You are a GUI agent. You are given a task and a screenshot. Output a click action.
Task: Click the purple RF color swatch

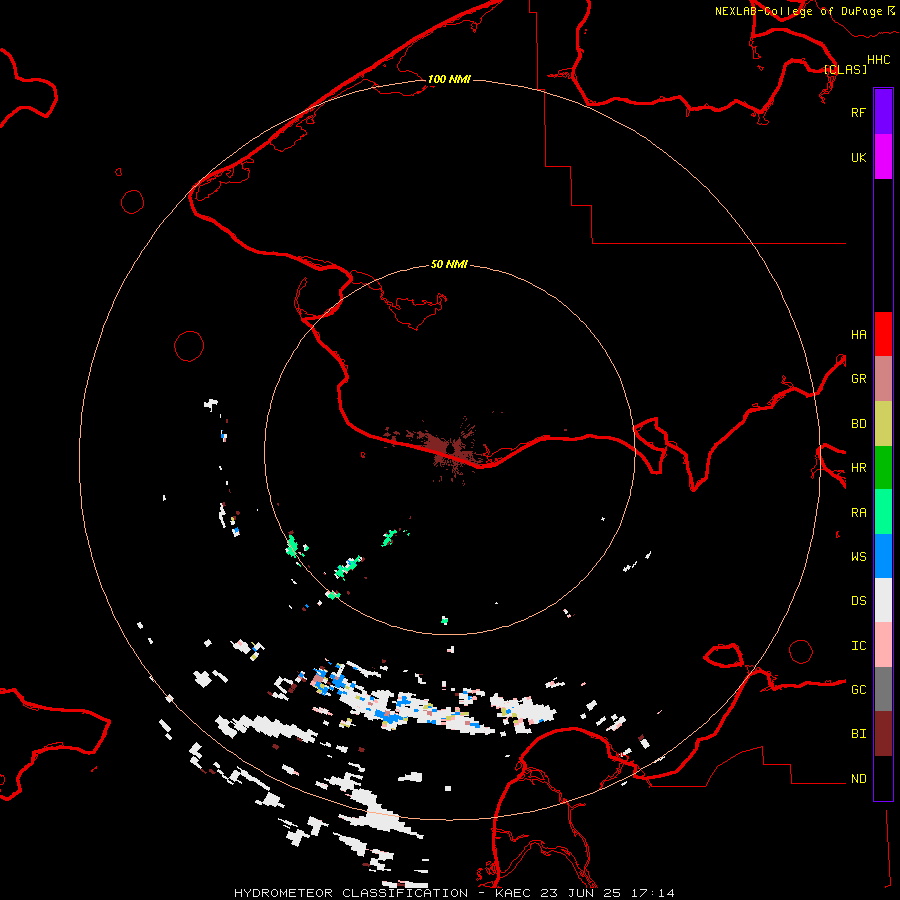[x=883, y=112]
